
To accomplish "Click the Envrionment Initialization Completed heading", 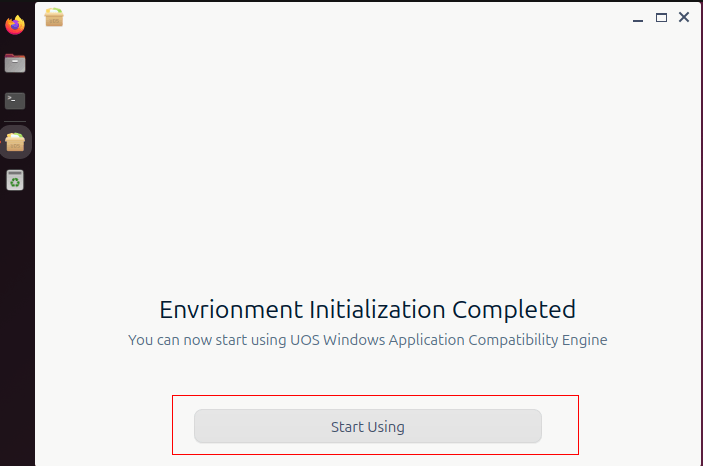I will [x=368, y=309].
